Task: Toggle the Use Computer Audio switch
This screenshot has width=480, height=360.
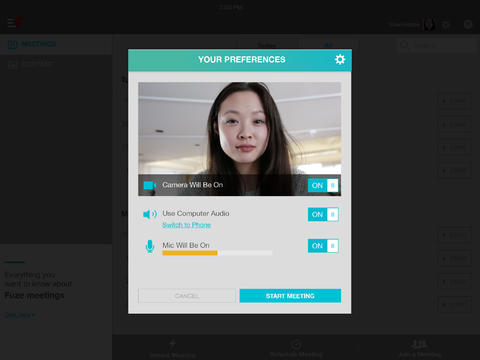Action: (x=323, y=214)
